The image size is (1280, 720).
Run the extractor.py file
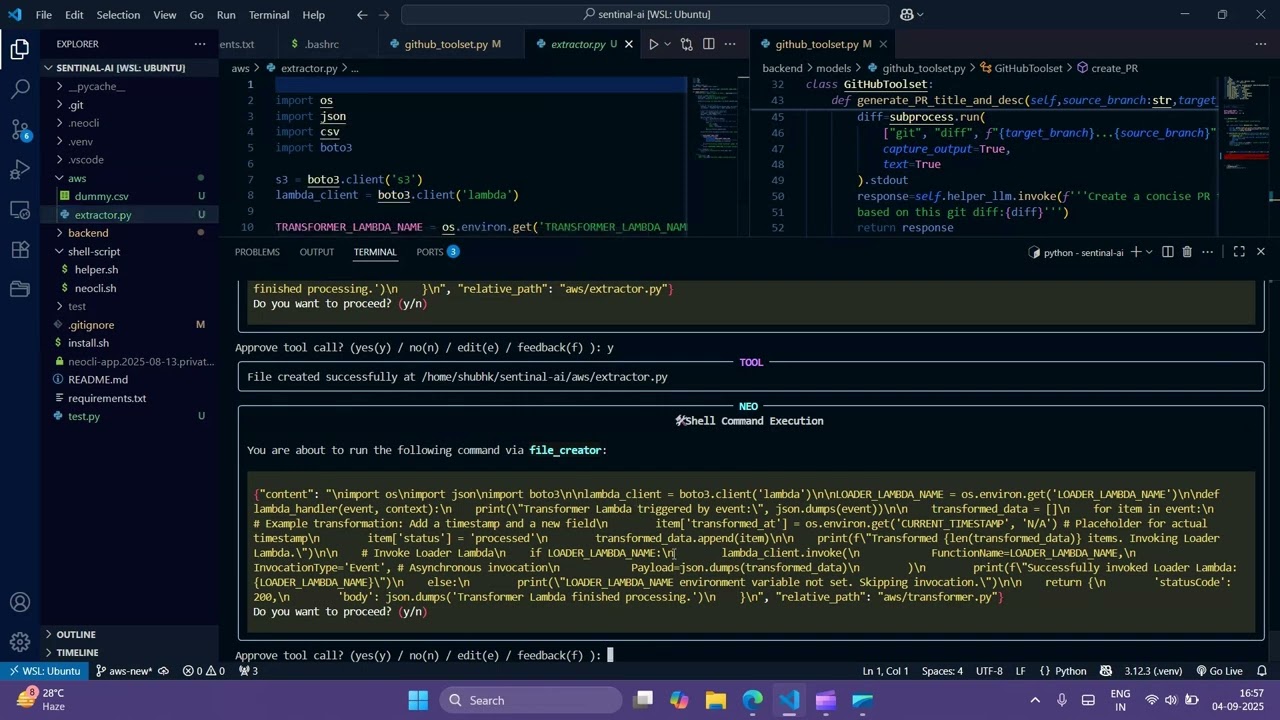click(653, 44)
